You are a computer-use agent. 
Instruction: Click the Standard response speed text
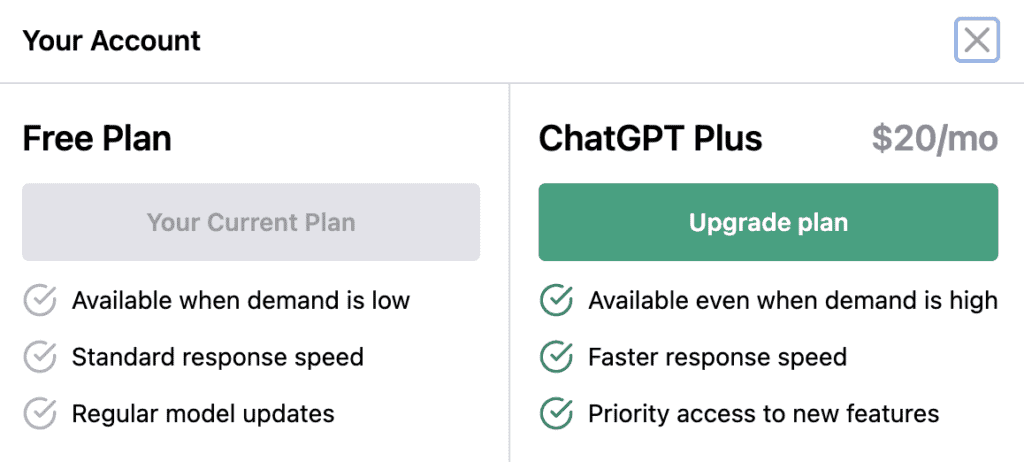pyautogui.click(x=218, y=357)
